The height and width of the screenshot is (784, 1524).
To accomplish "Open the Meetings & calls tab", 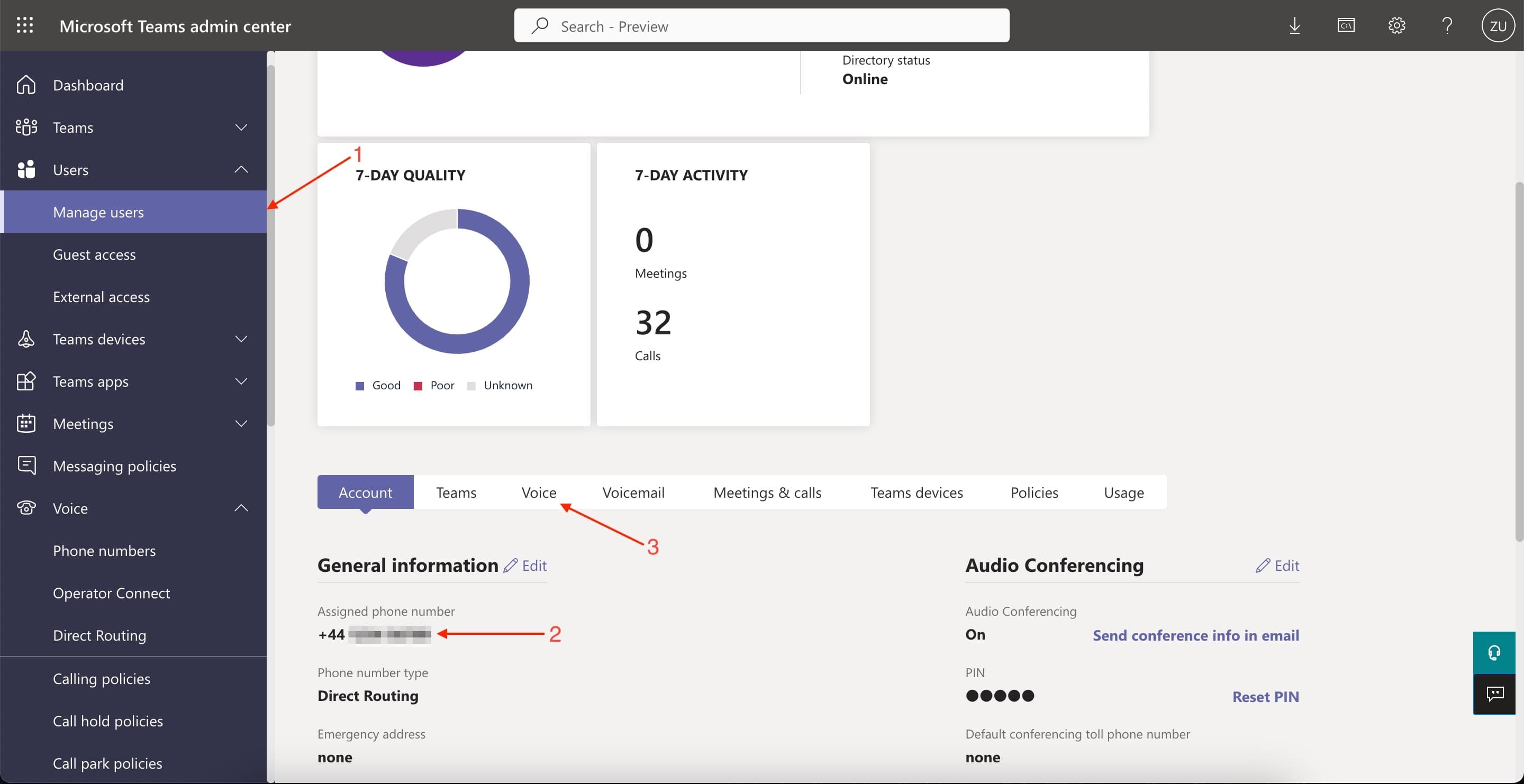I will (767, 492).
